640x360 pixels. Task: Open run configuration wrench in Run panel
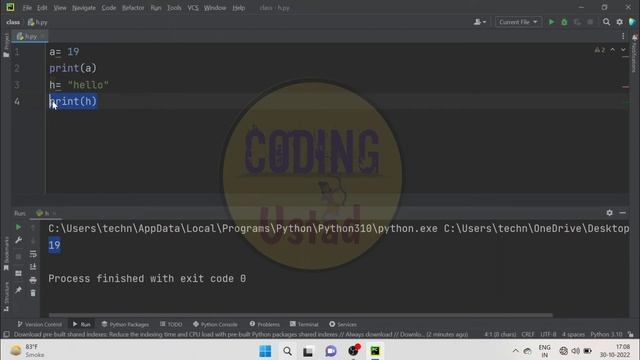[18, 240]
